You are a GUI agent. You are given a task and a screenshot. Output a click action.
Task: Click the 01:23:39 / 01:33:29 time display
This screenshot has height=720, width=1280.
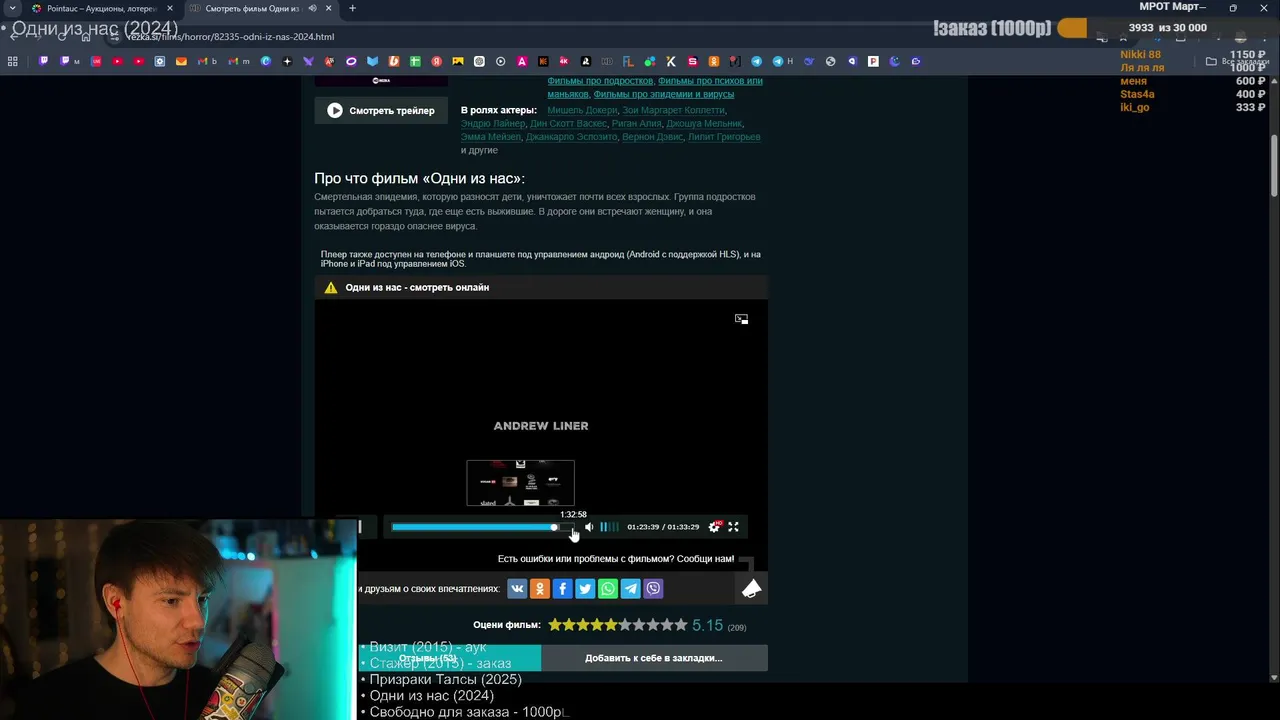point(663,527)
